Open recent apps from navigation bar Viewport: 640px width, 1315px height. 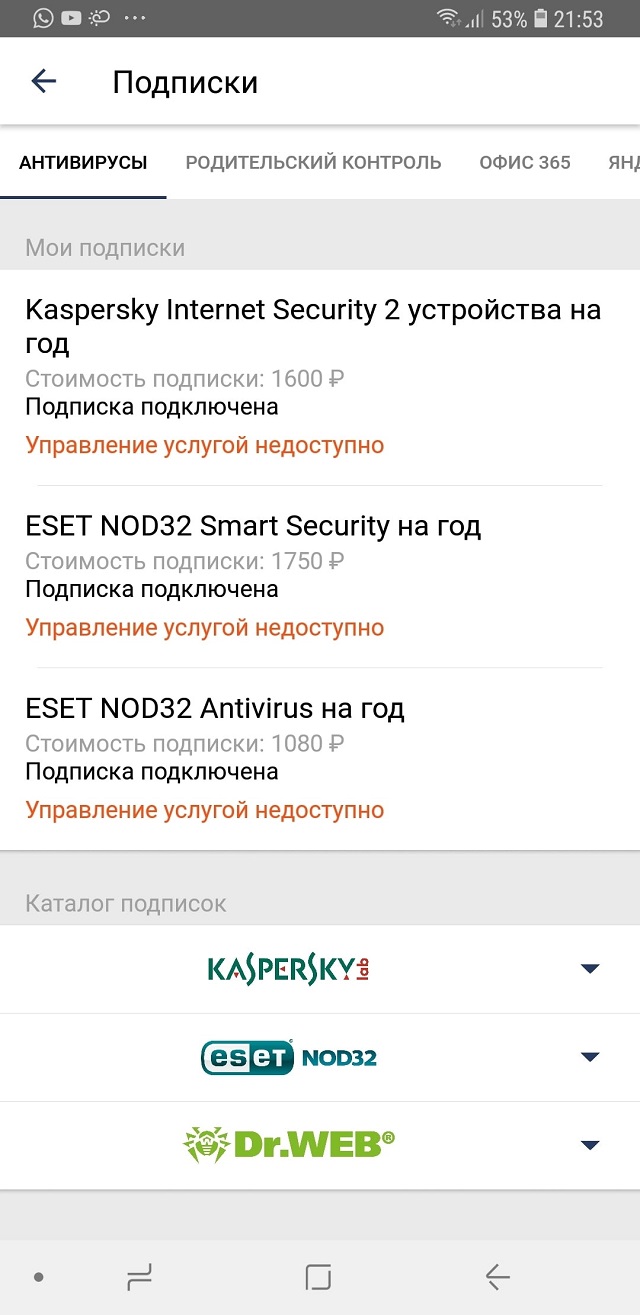140,1276
